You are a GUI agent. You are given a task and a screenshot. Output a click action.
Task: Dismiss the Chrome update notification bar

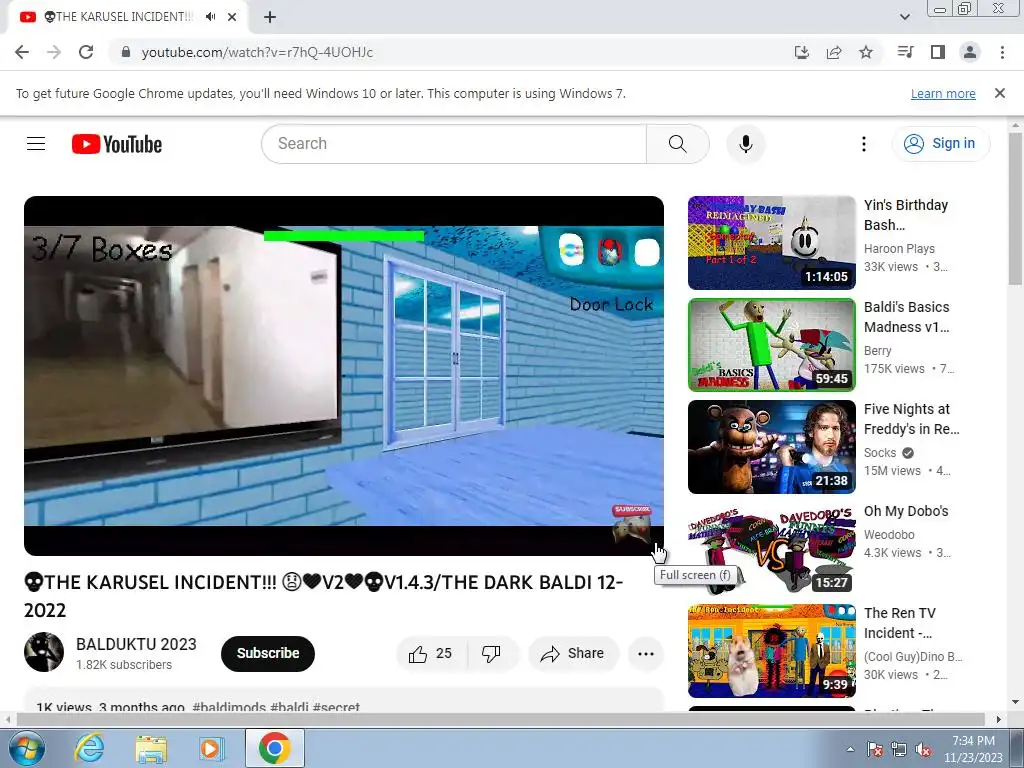pos(1000,93)
